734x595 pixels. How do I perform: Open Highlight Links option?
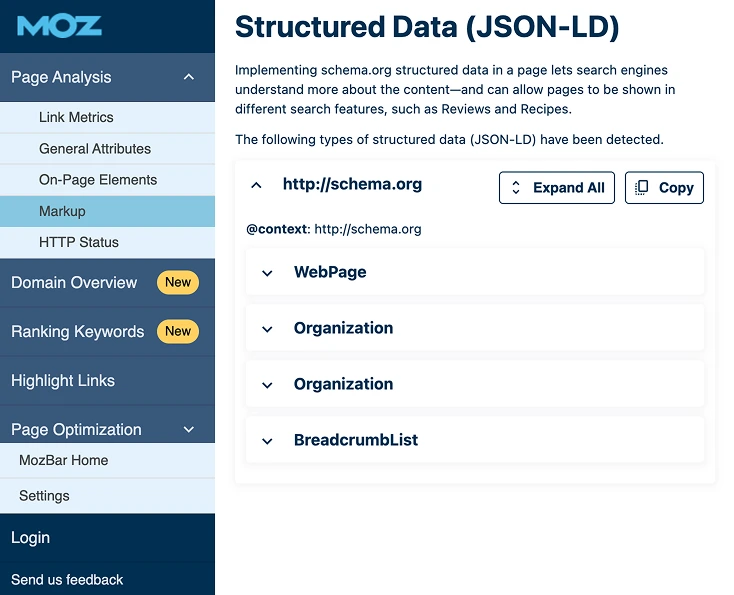(x=63, y=380)
